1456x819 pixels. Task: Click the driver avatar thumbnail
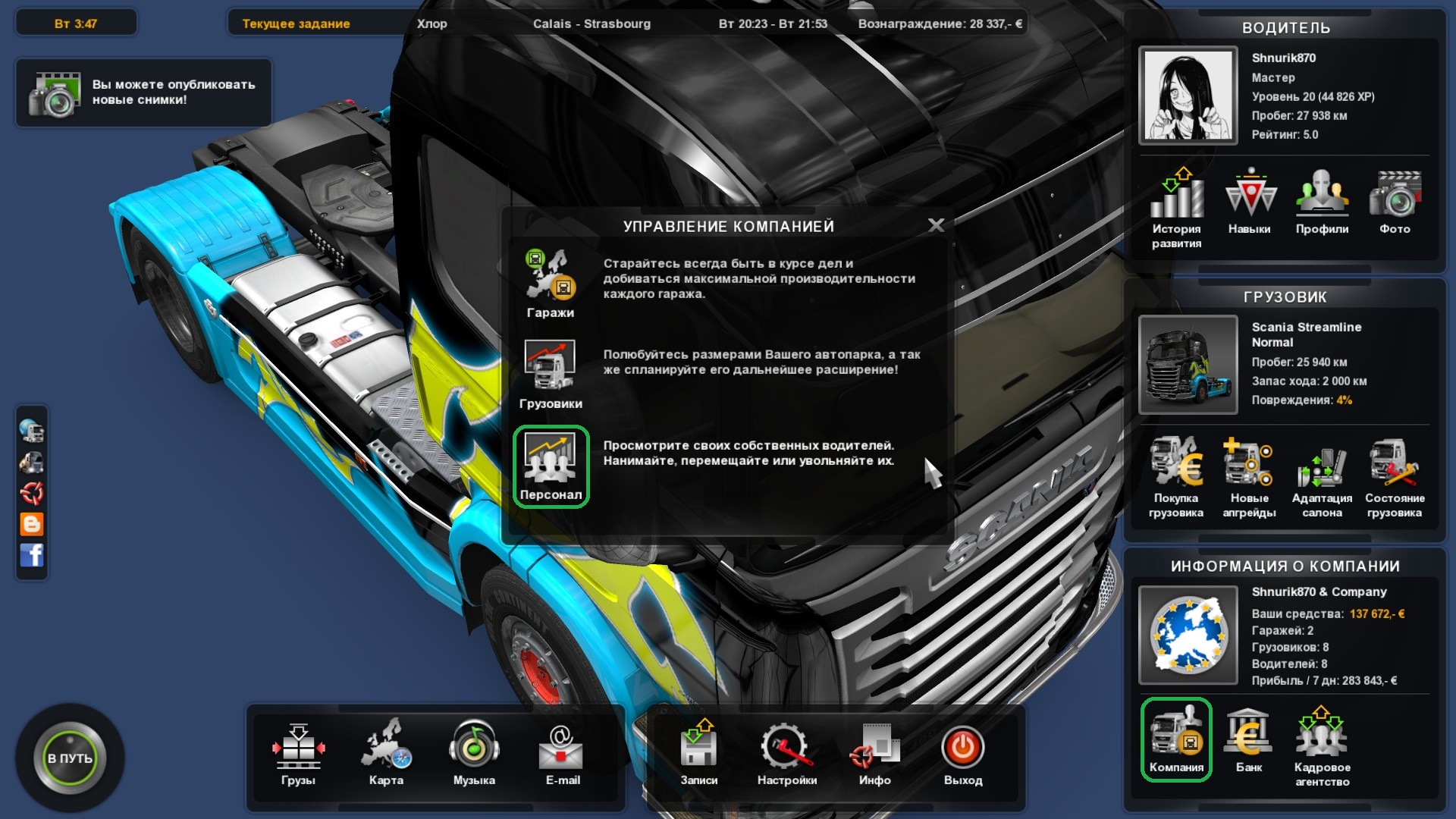pos(1188,96)
